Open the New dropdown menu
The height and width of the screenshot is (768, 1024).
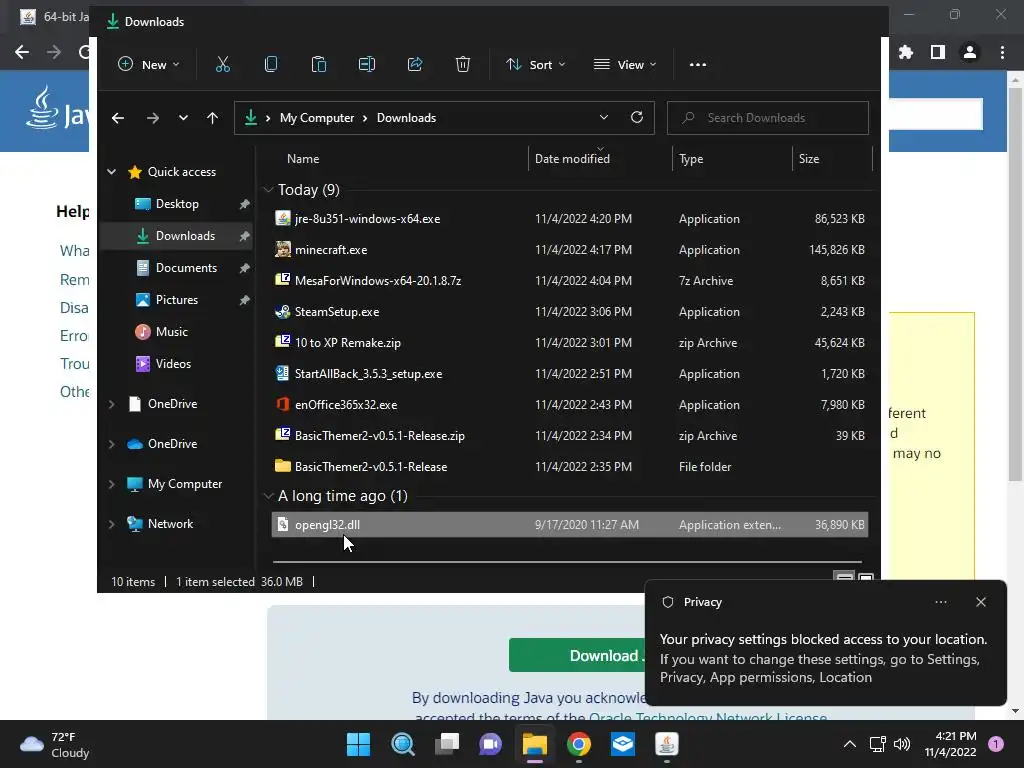click(x=148, y=64)
